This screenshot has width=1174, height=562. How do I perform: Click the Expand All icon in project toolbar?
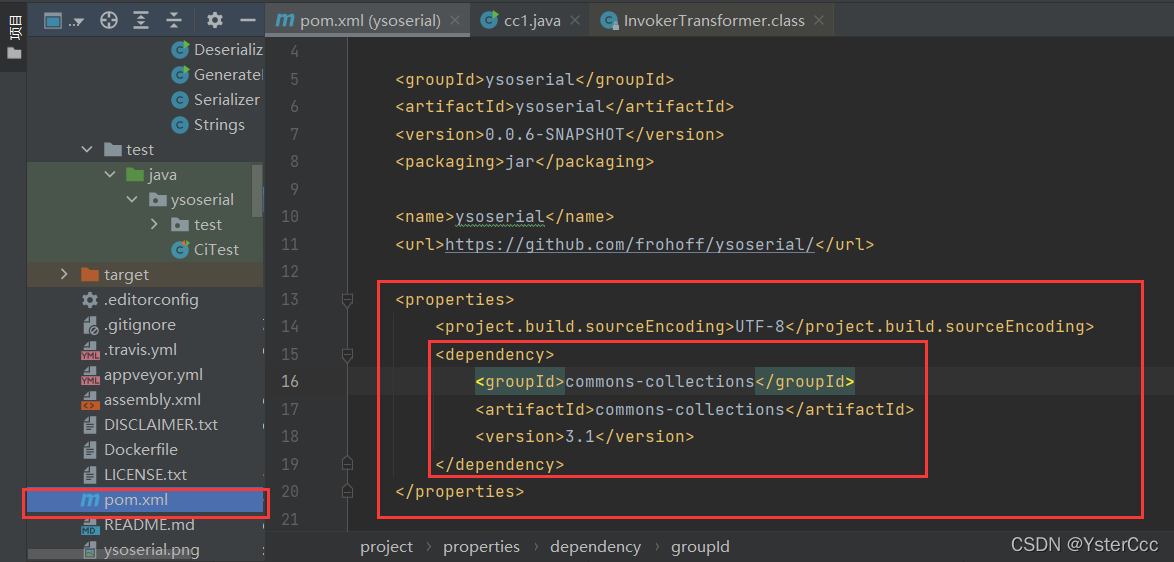142,21
